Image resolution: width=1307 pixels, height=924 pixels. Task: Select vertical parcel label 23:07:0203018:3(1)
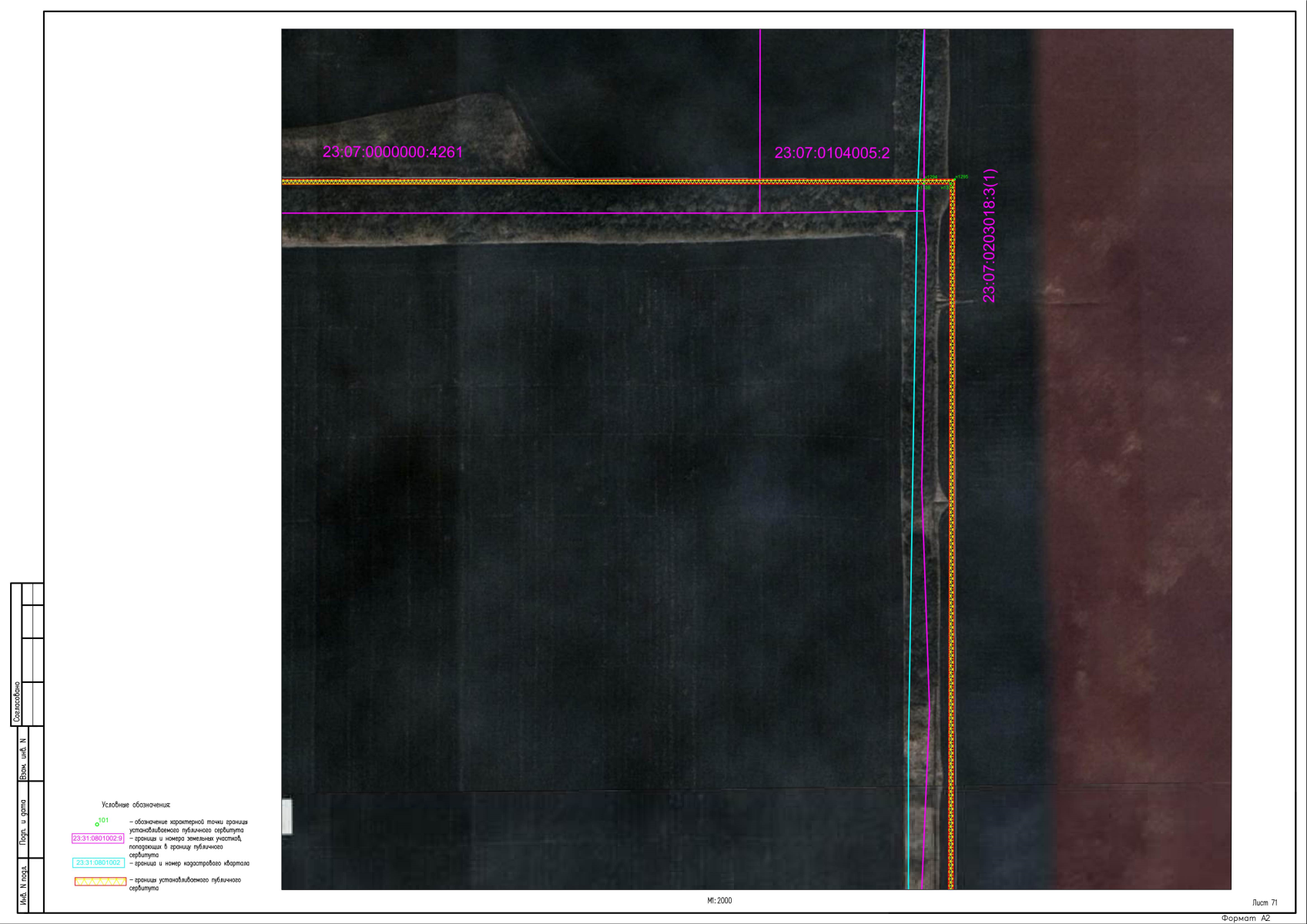click(x=990, y=236)
